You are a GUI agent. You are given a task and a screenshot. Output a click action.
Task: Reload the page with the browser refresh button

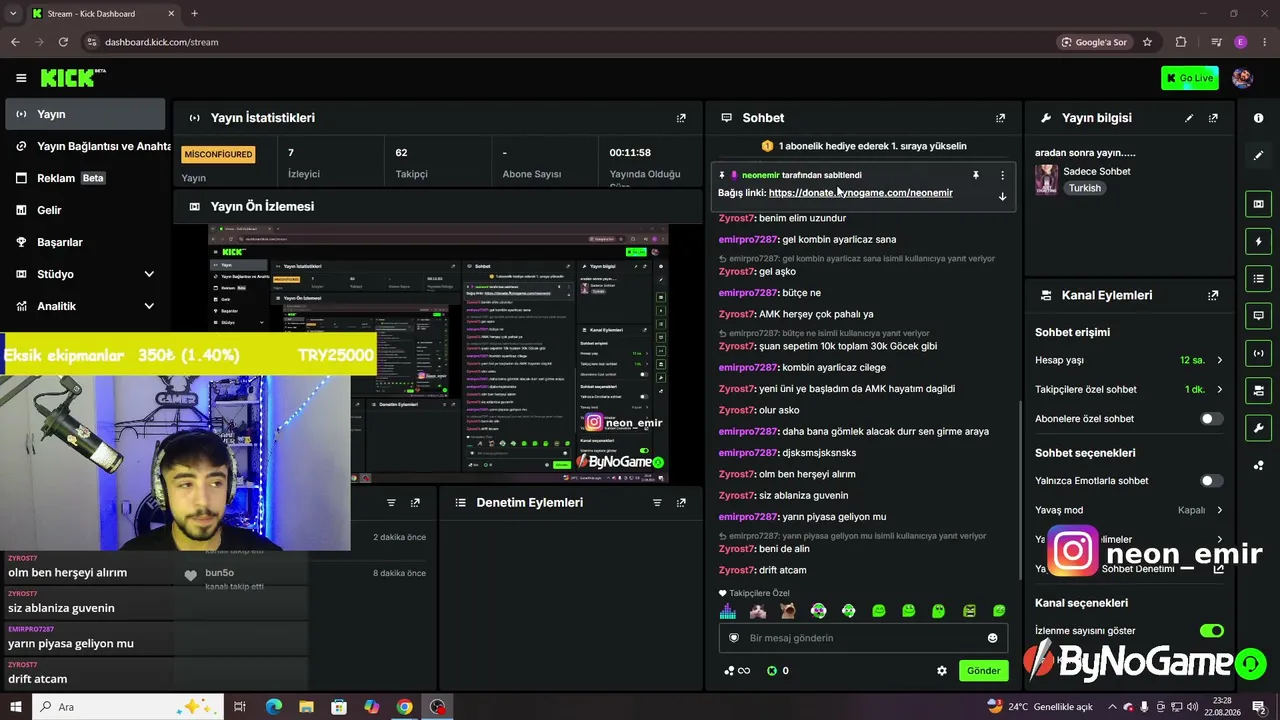(63, 42)
